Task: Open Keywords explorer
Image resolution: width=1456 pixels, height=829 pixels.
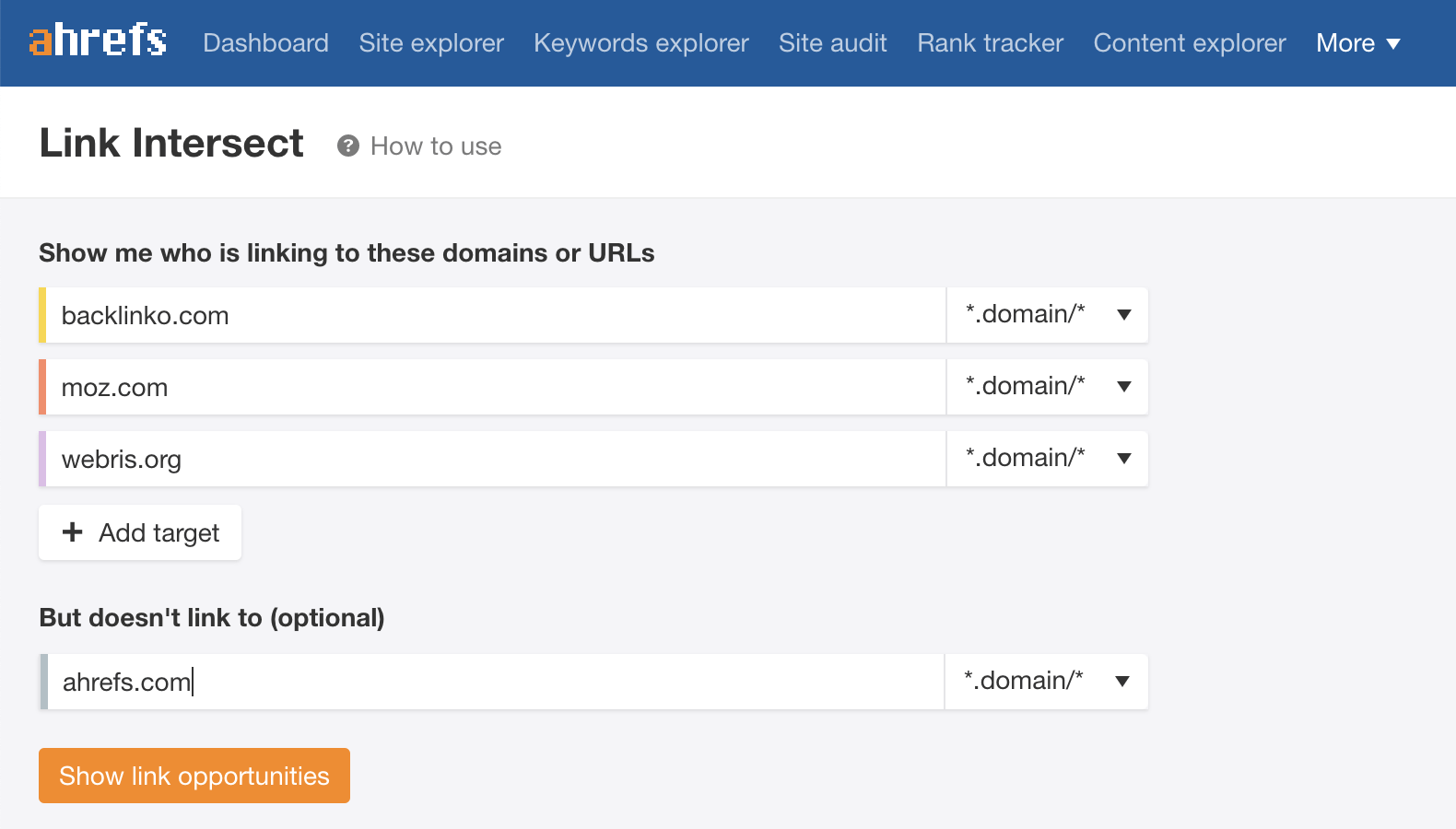Action: click(x=641, y=43)
